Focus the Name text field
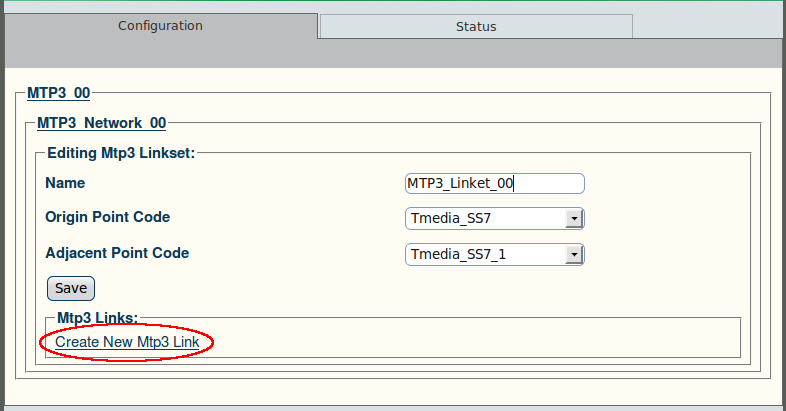Viewport: 786px width, 411px height. coord(495,183)
